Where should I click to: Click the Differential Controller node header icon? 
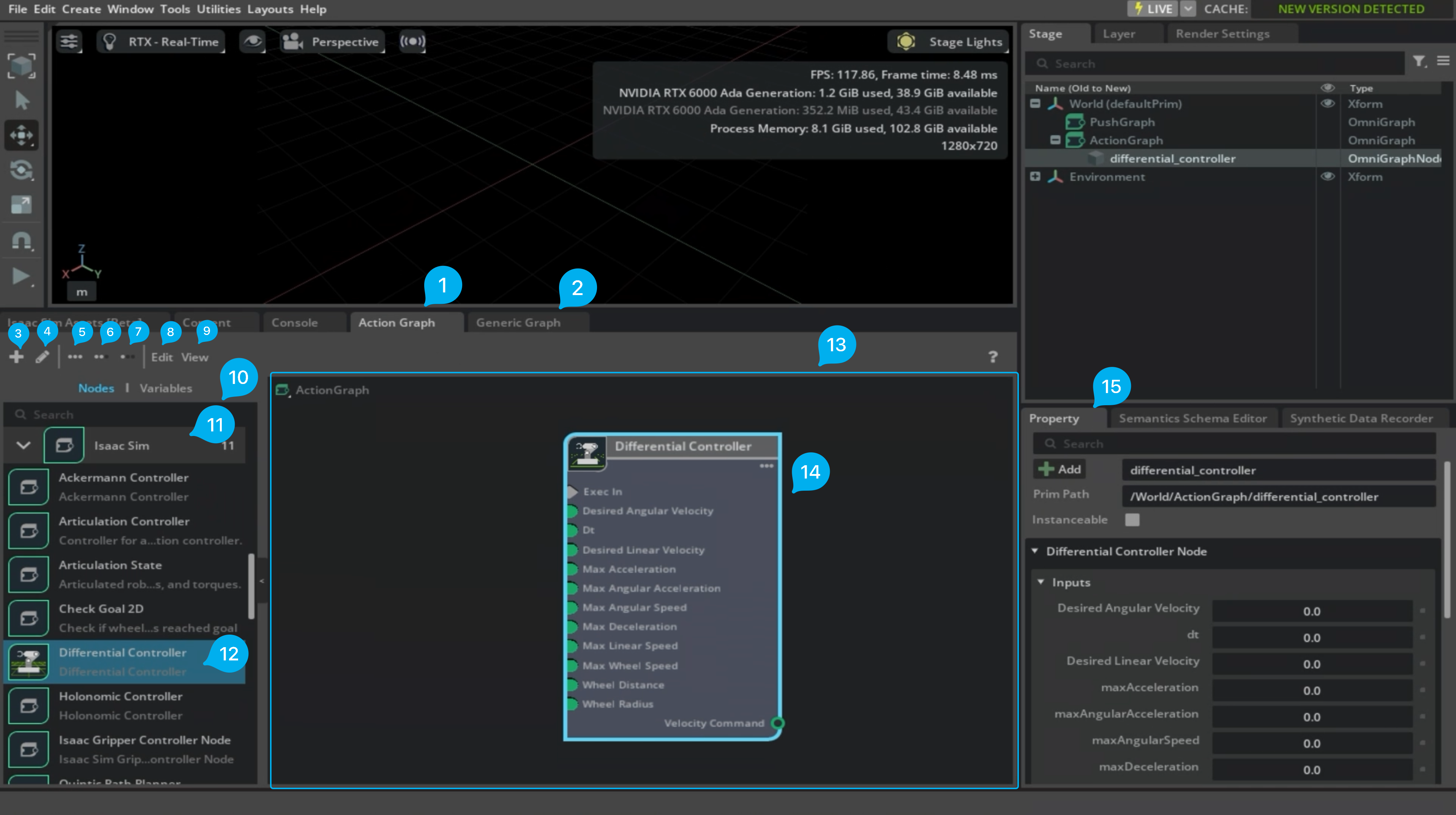[587, 453]
